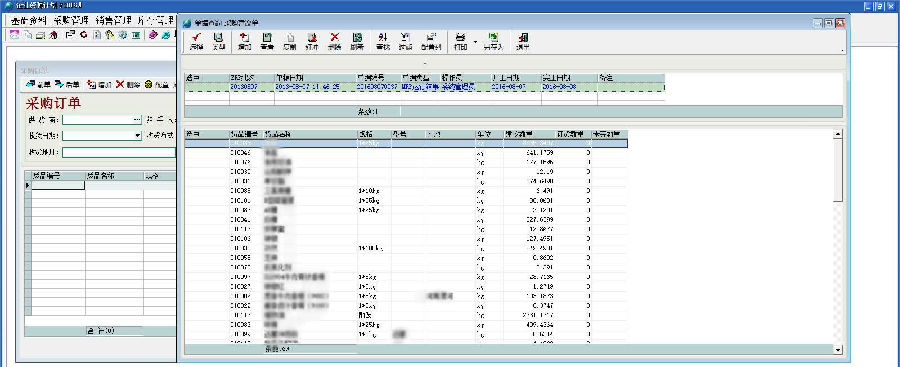This screenshot has height=367, width=900.
Task: Select the highlighted green order row in top grid
Action: pyautogui.click(x=424, y=87)
